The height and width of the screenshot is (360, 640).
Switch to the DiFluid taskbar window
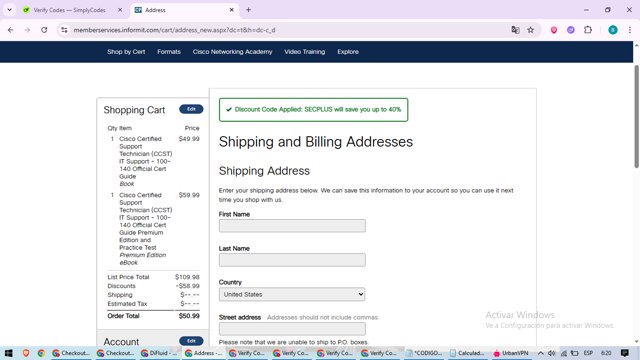pos(159,353)
